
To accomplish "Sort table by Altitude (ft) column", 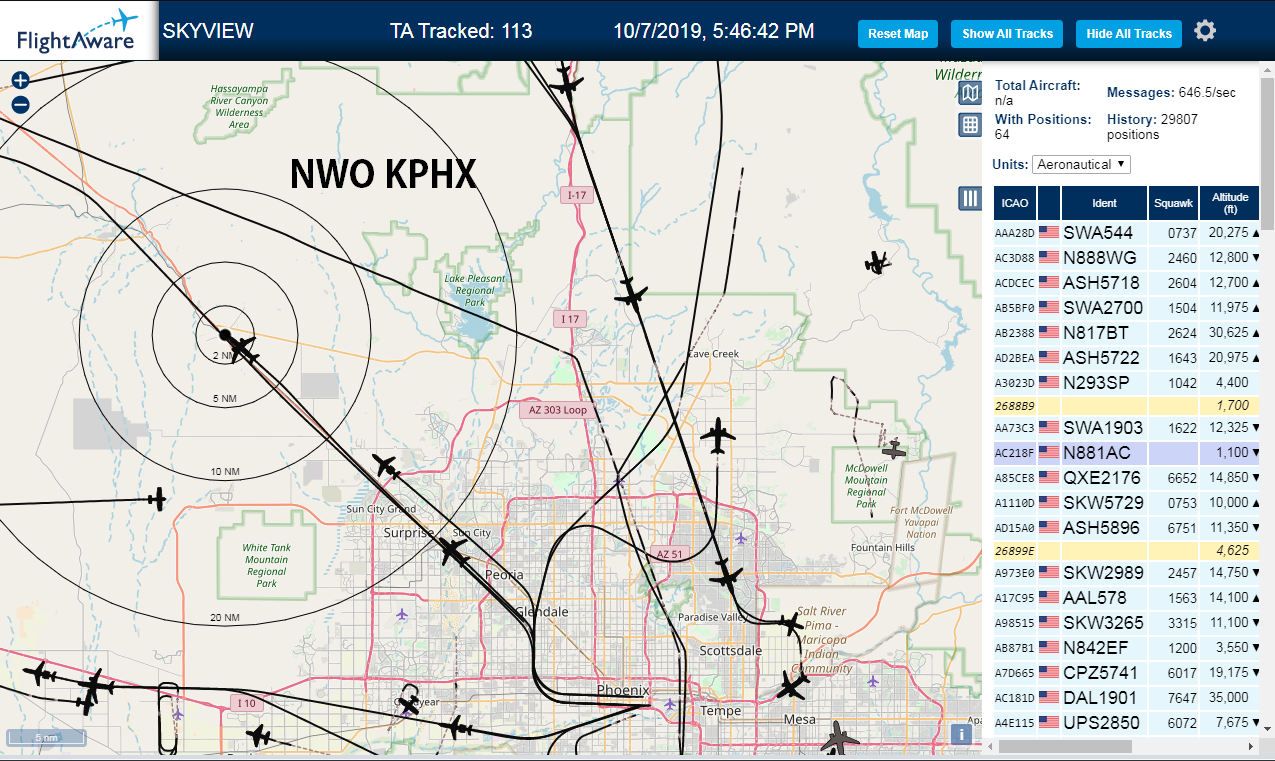I will pyautogui.click(x=1230, y=203).
